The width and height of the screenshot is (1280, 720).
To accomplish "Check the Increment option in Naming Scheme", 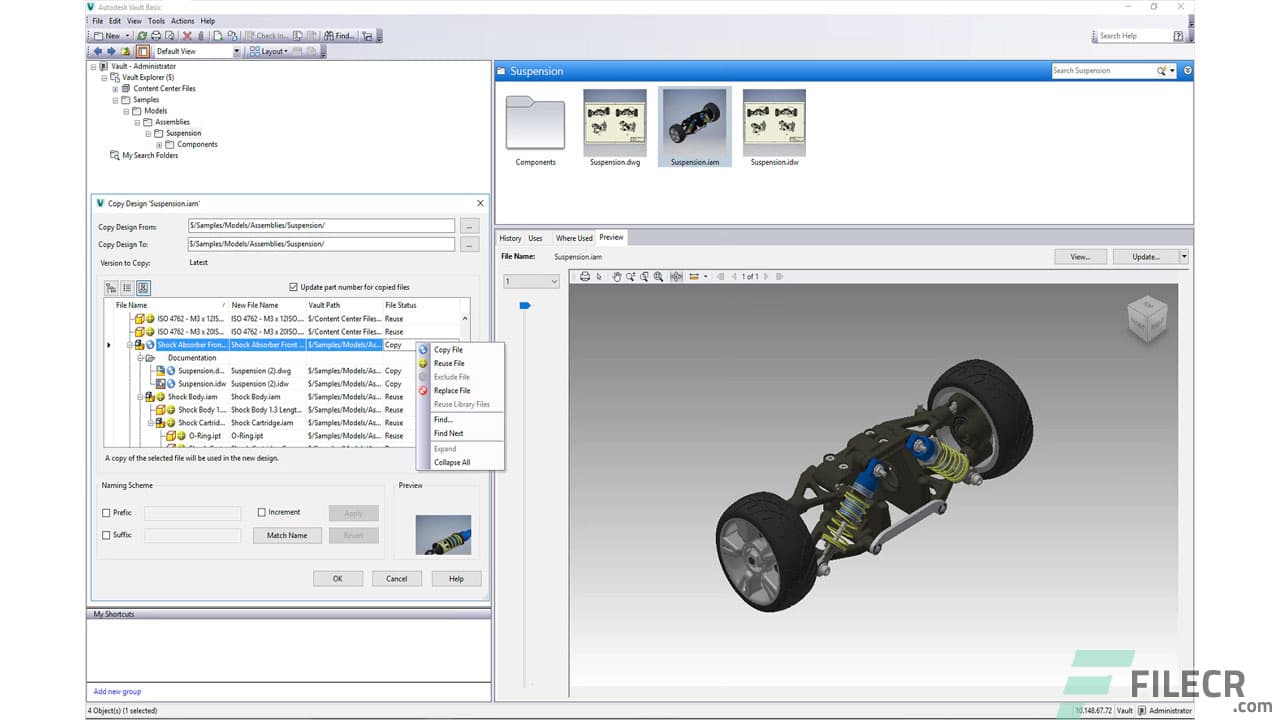I will 262,512.
